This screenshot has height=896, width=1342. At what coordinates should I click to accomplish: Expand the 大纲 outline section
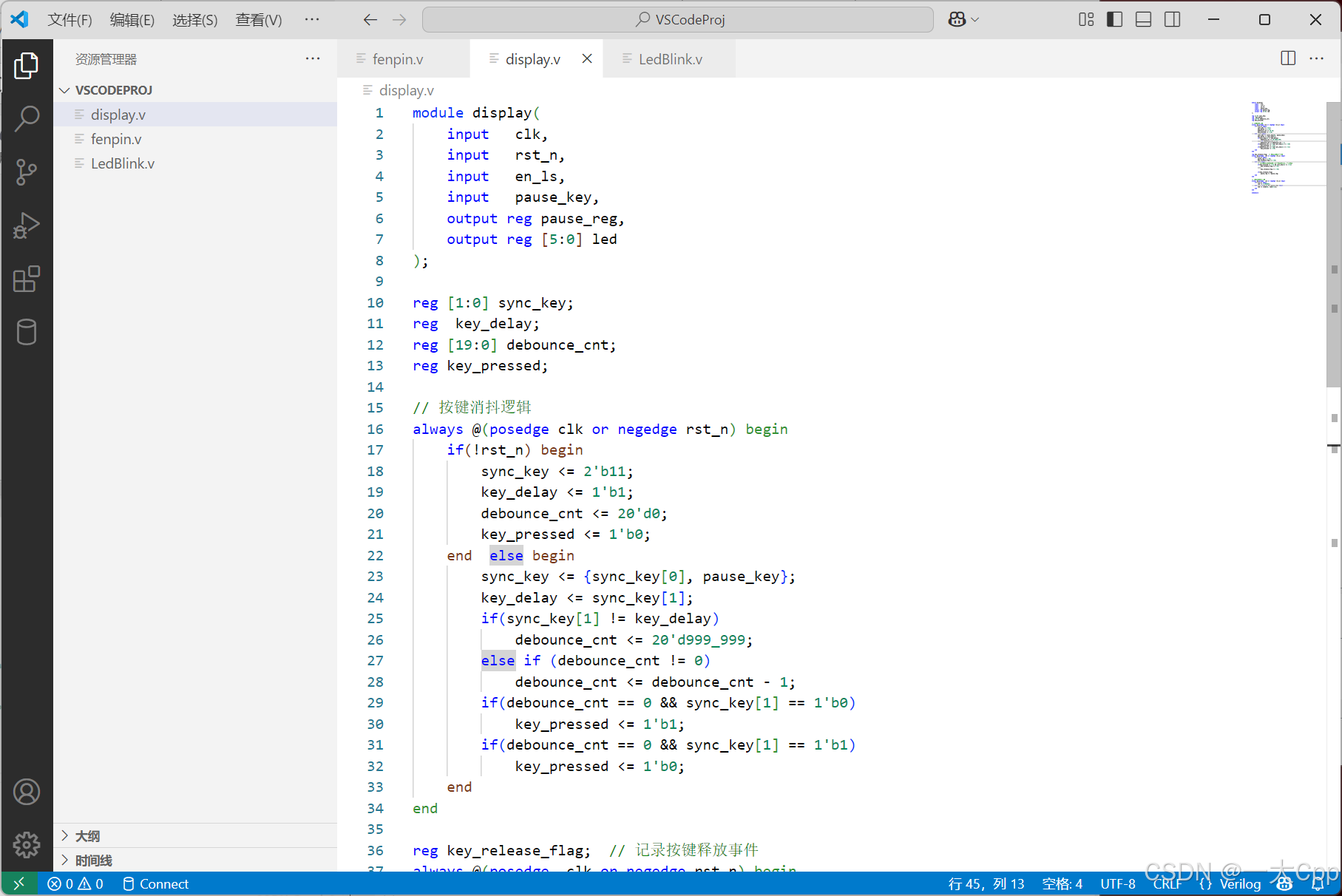click(195, 836)
